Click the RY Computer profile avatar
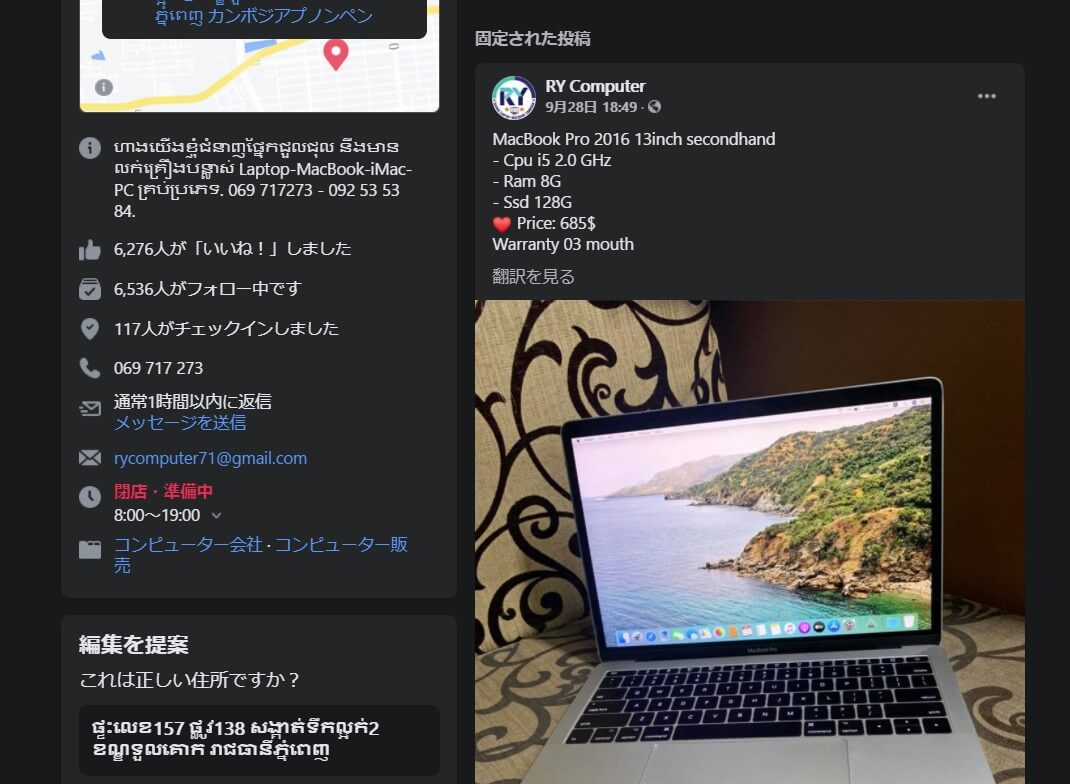 [514, 98]
